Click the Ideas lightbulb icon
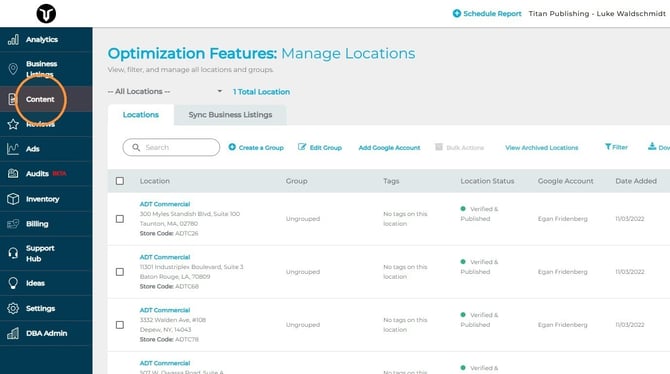The image size is (670, 374). 13,283
